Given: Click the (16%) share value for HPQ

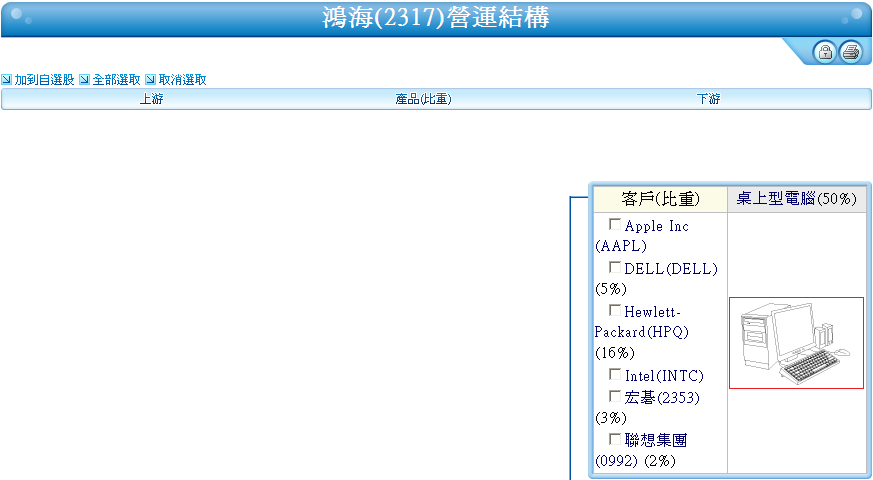Looking at the screenshot, I should (x=615, y=353).
